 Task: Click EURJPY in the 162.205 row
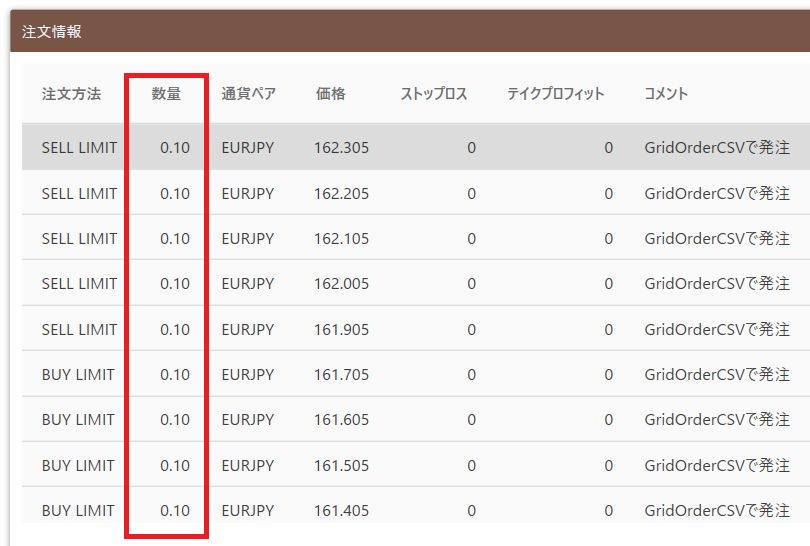click(248, 194)
